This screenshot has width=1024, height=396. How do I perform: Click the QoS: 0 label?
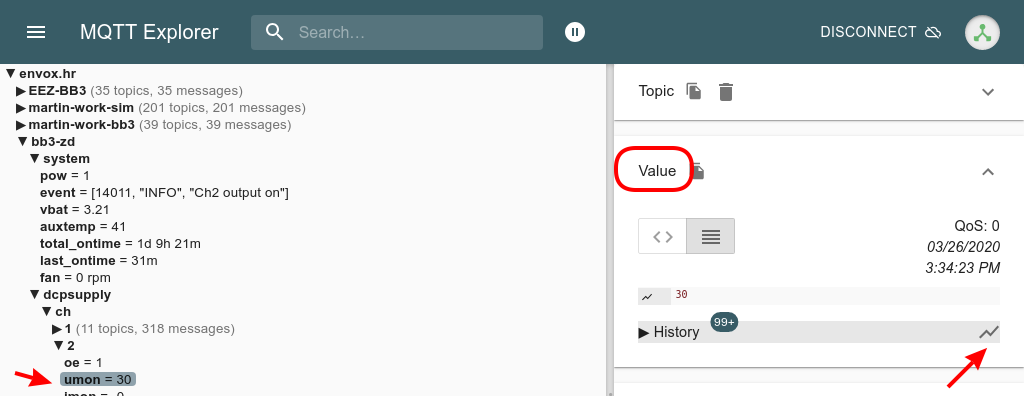[x=976, y=226]
